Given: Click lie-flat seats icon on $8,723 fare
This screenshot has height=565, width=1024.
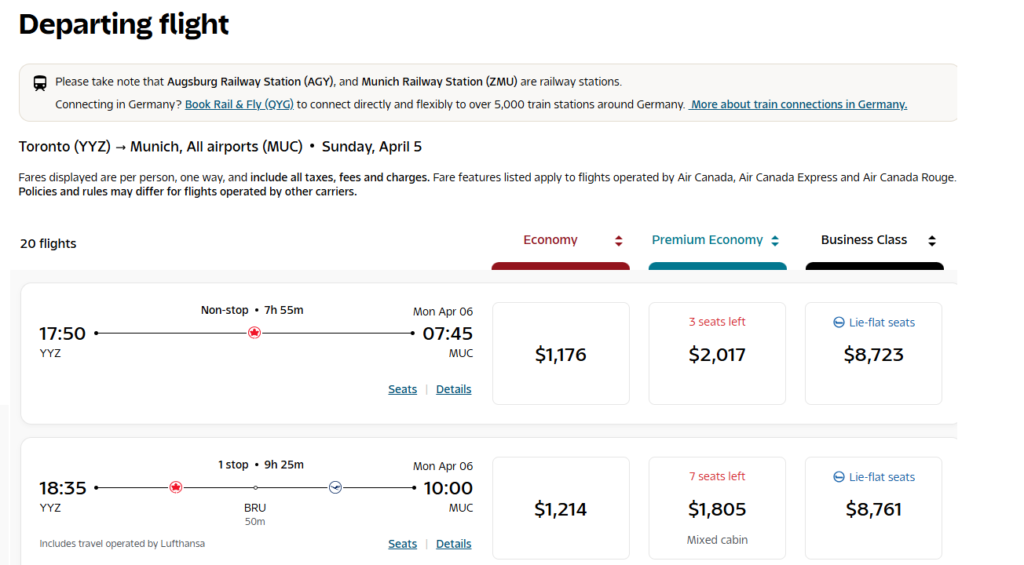Looking at the screenshot, I should pos(839,323).
